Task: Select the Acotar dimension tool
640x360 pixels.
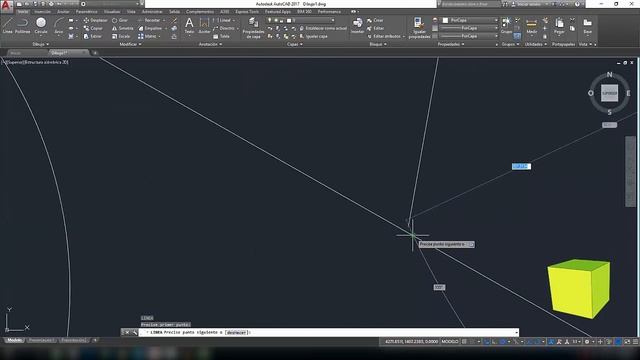Action: (x=204, y=25)
